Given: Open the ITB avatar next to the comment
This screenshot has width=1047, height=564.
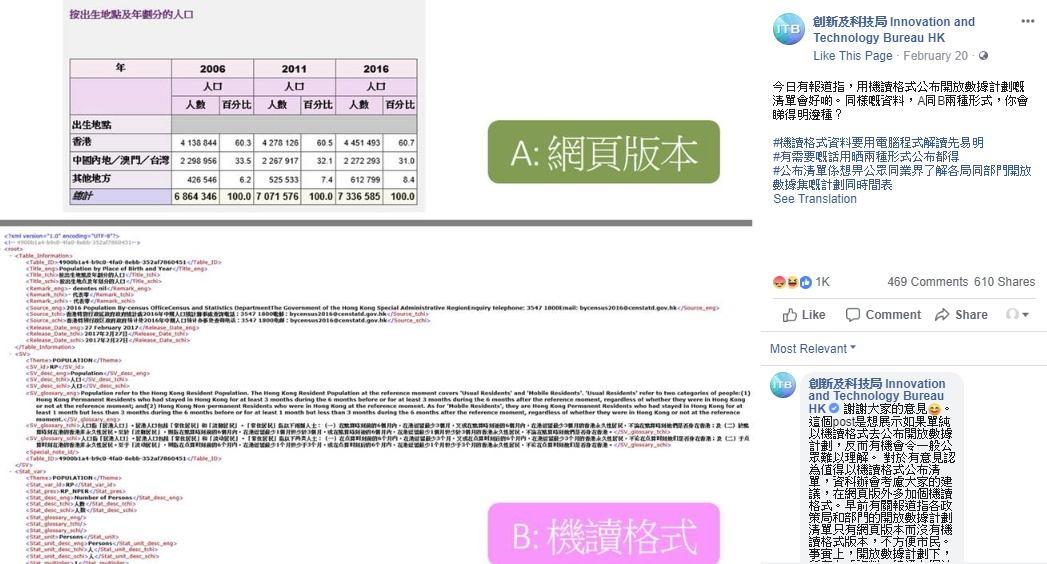Looking at the screenshot, I should click(x=783, y=385).
